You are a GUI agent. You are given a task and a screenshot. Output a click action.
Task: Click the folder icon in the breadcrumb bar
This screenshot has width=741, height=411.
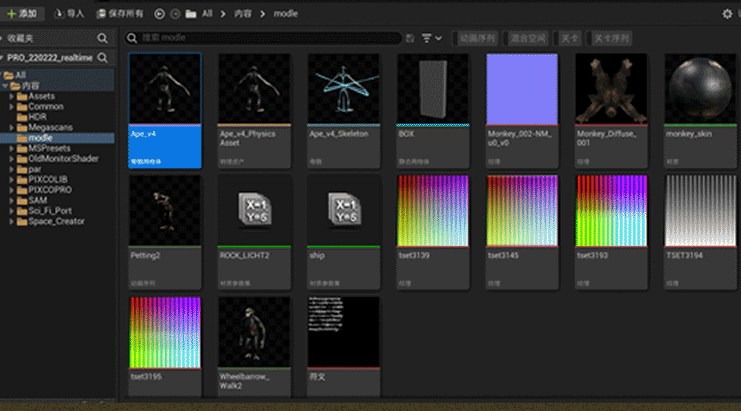[x=191, y=14]
